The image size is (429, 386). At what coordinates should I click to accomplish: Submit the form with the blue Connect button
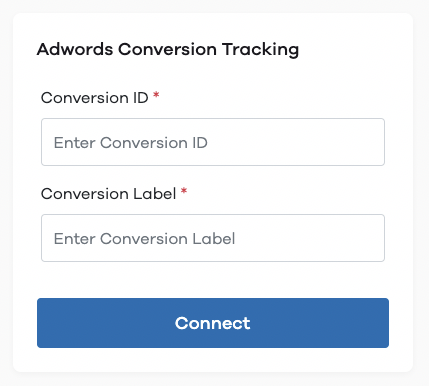(213, 323)
